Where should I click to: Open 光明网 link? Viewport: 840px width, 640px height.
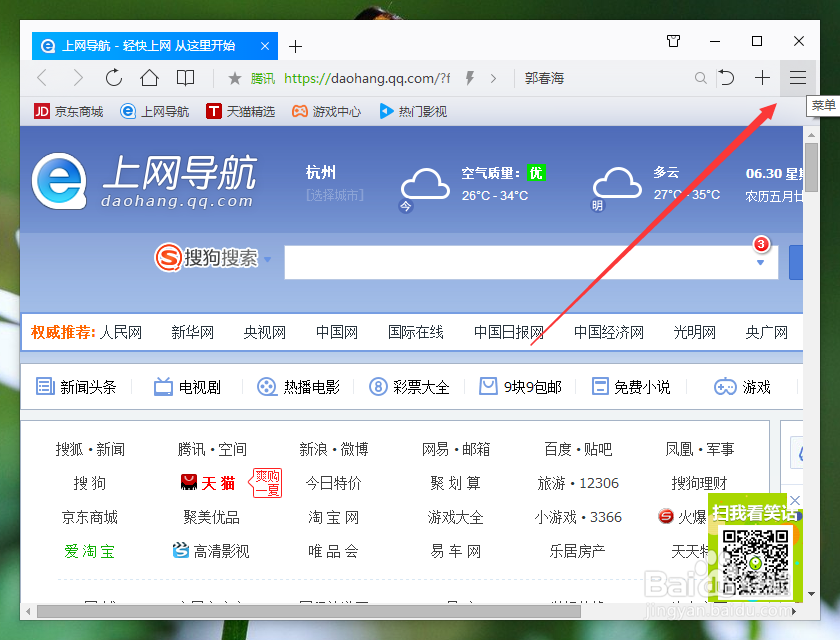(x=695, y=332)
